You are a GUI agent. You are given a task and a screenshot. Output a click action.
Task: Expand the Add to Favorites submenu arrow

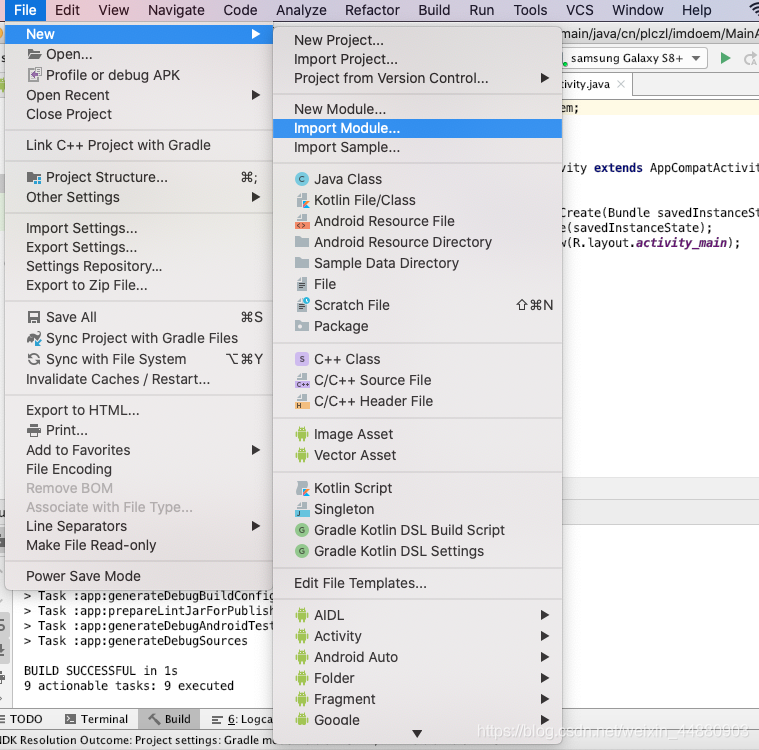256,450
